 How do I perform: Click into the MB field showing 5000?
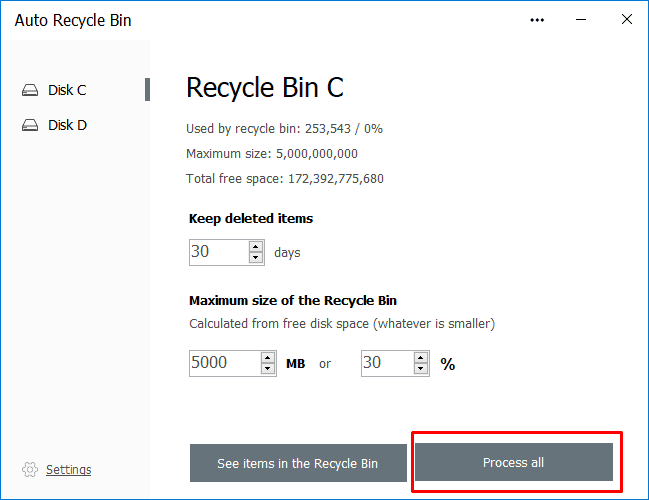click(x=223, y=363)
